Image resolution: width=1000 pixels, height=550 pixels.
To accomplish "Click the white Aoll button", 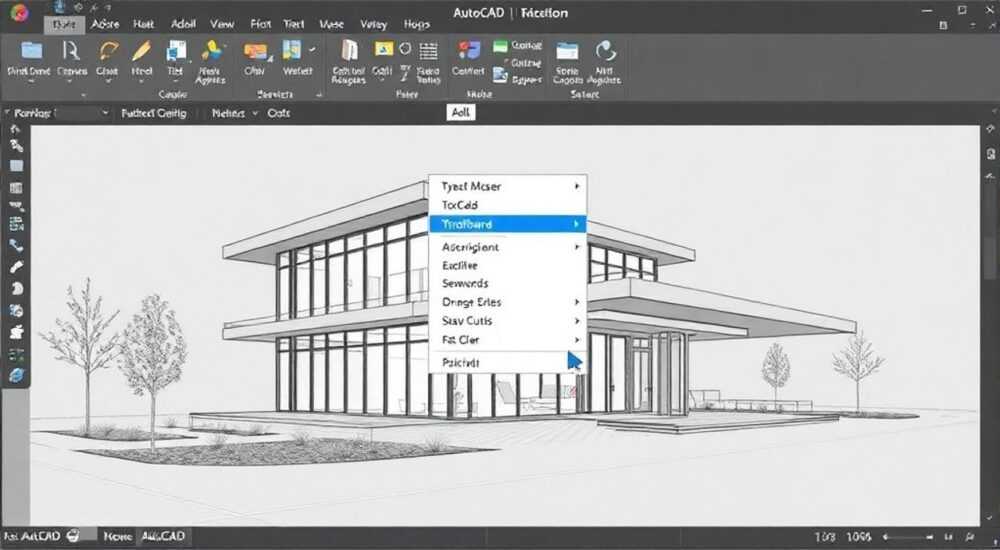I will [460, 112].
